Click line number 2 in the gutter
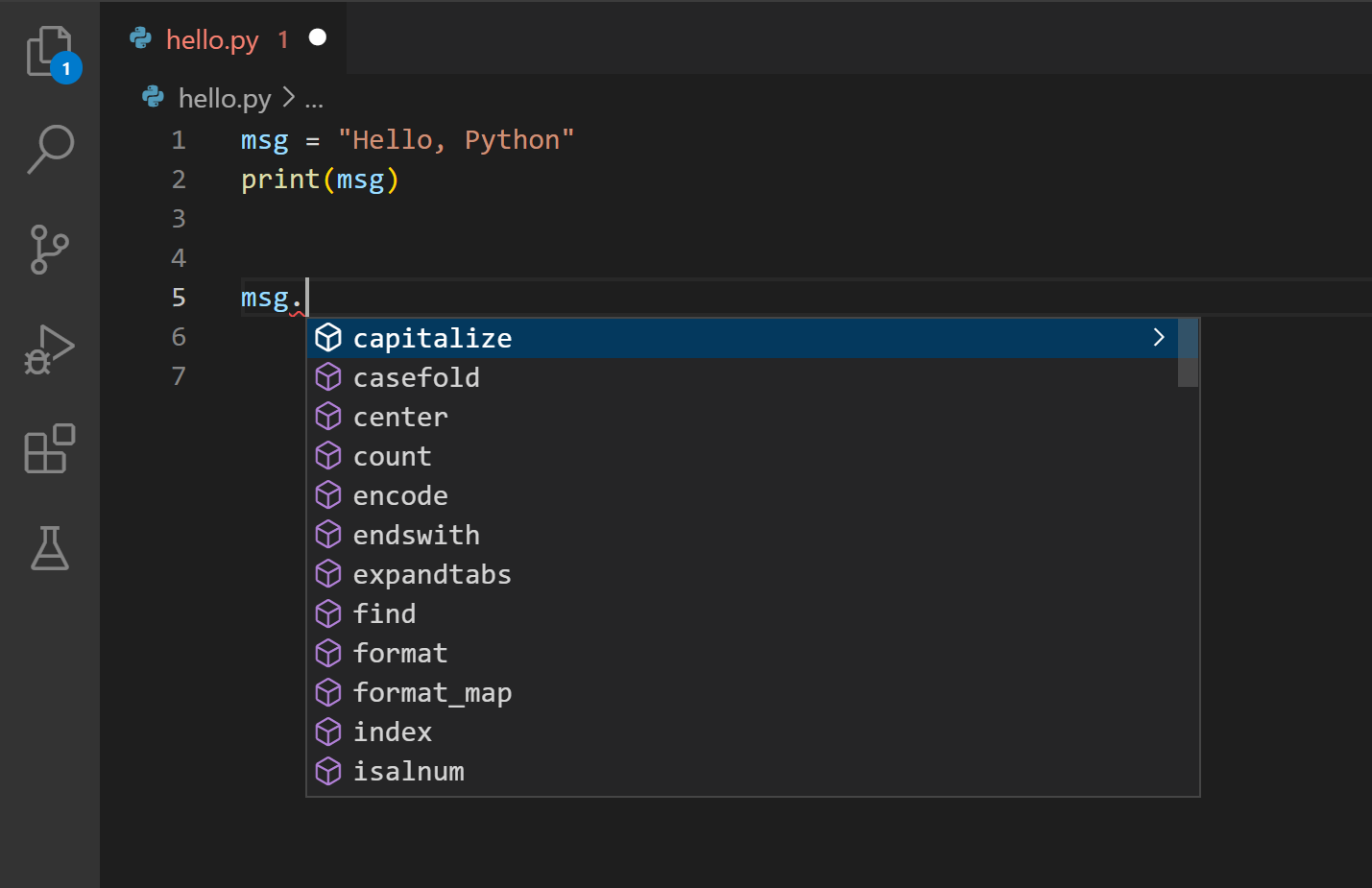Image resolution: width=1372 pixels, height=888 pixels. click(x=179, y=179)
